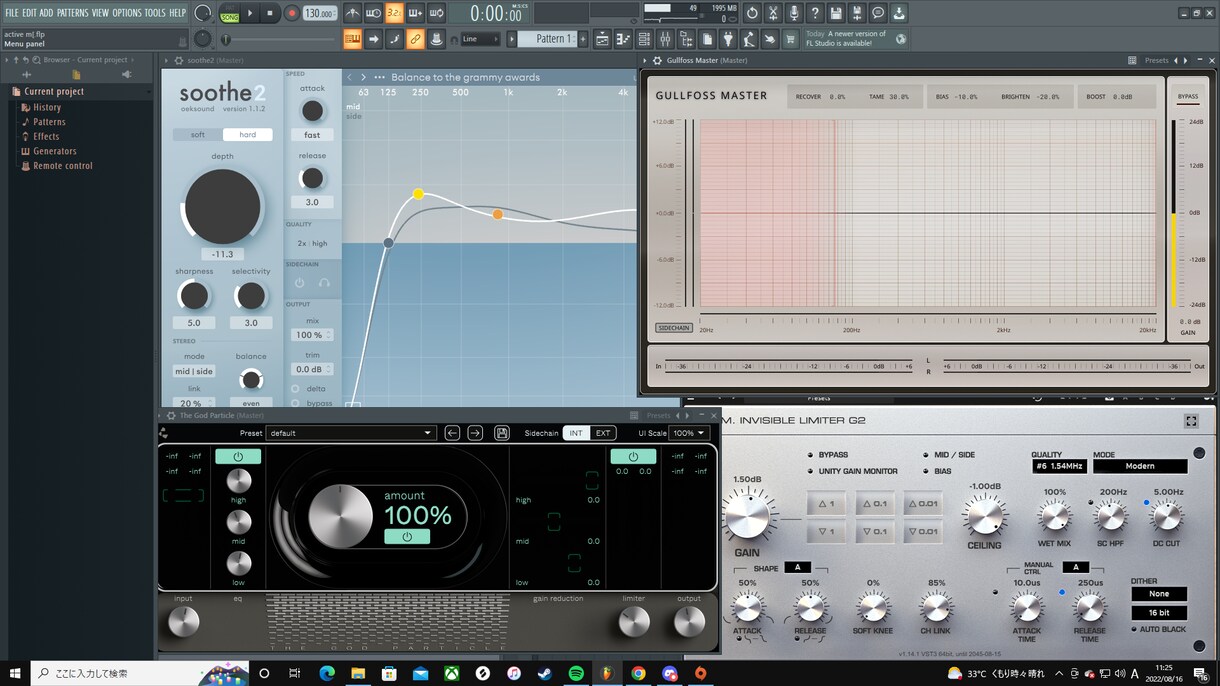Open the Invisible Limiter MODE Modern dropdown
The width and height of the screenshot is (1220, 686).
pyautogui.click(x=1140, y=466)
